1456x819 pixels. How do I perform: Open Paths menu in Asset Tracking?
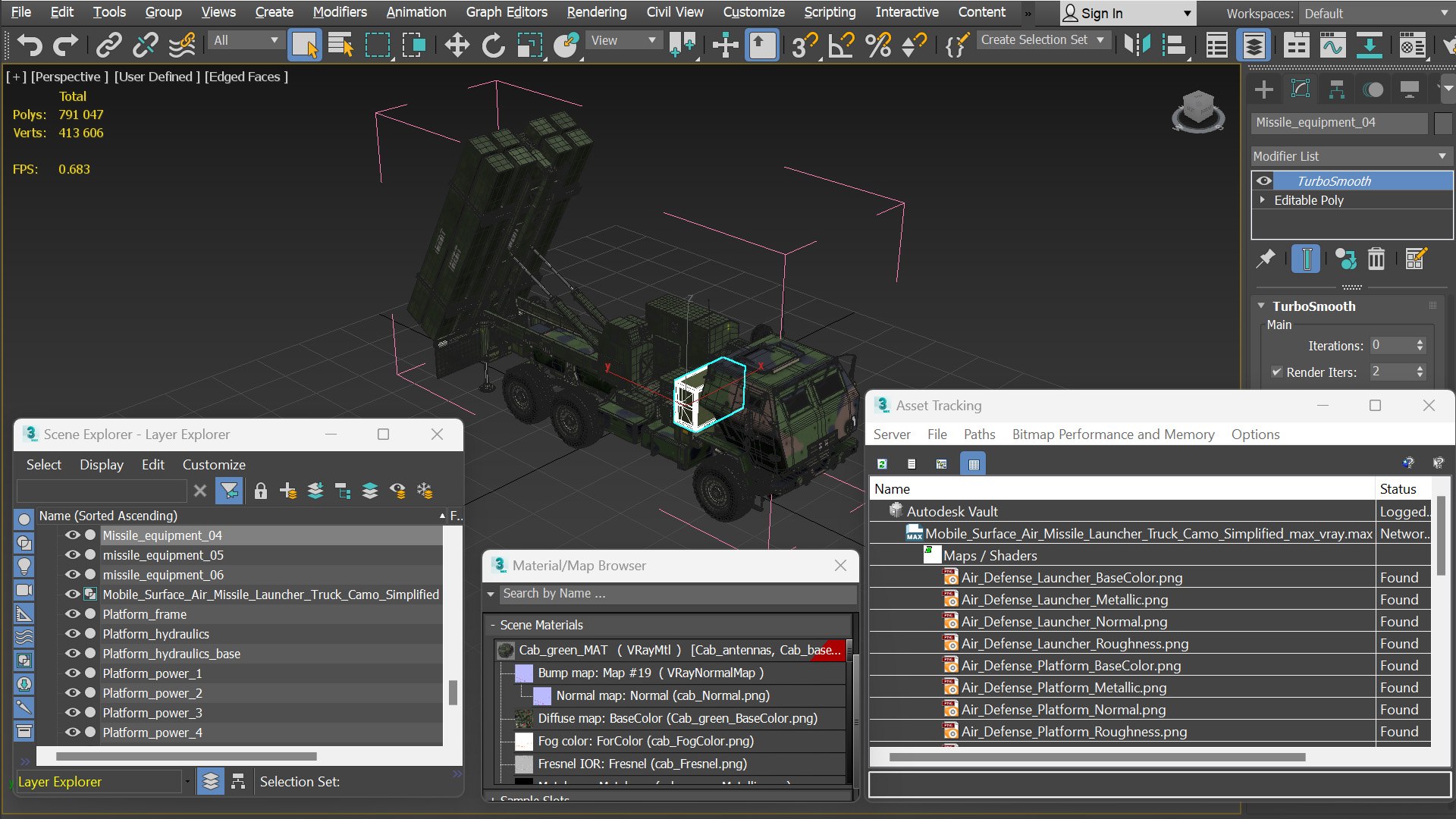coord(979,435)
